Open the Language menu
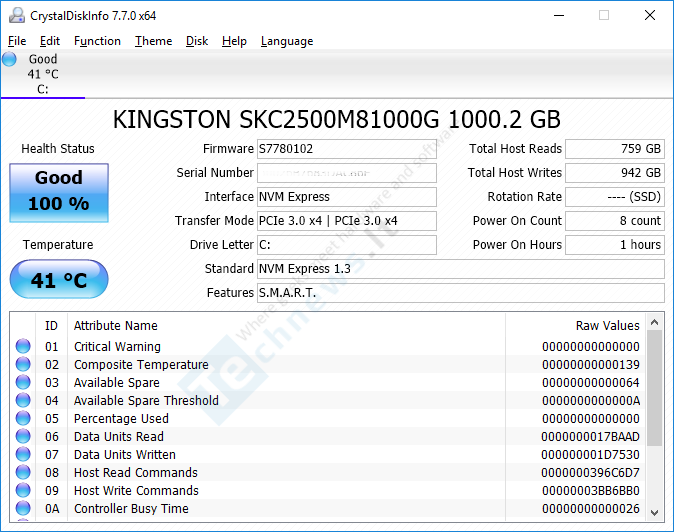The height and width of the screenshot is (532, 674). [287, 41]
